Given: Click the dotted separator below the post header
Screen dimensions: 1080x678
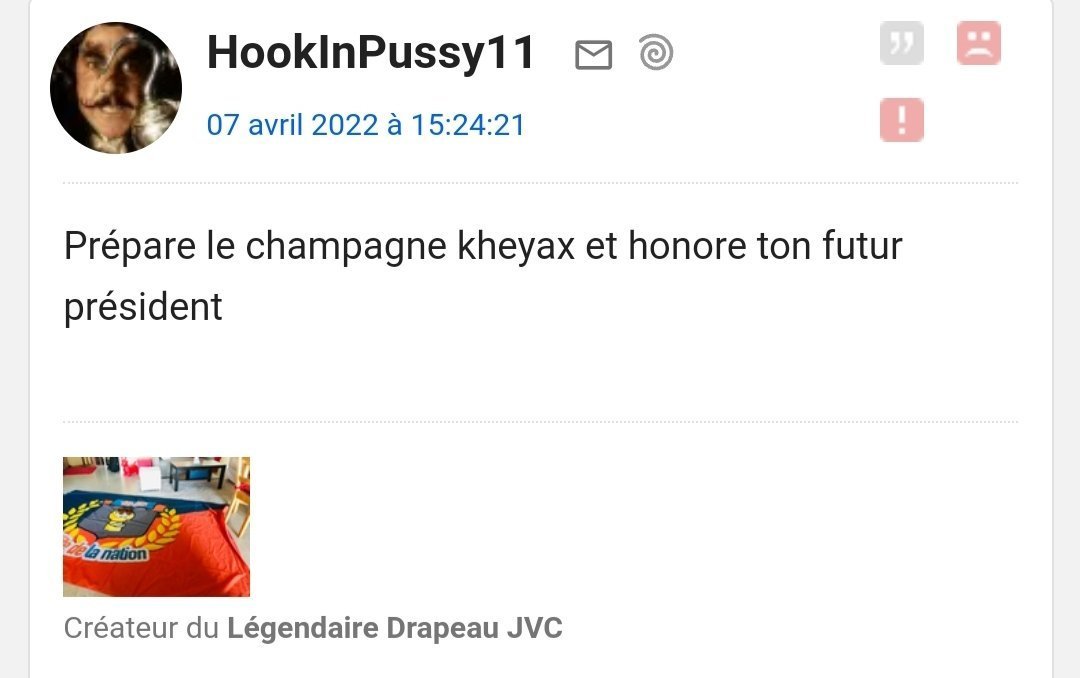Looking at the screenshot, I should pyautogui.click(x=540, y=183).
